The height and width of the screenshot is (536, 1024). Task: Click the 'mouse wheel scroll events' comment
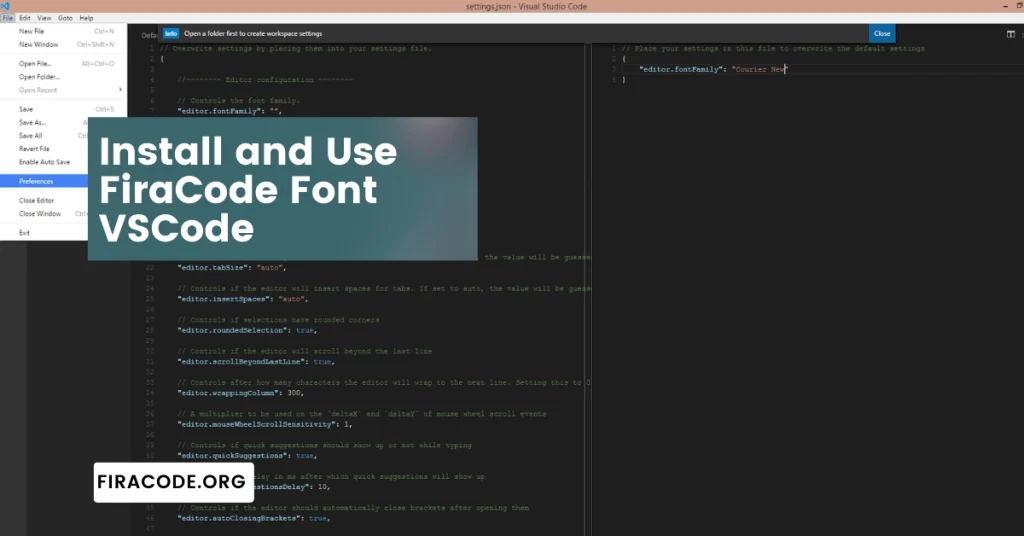361,414
